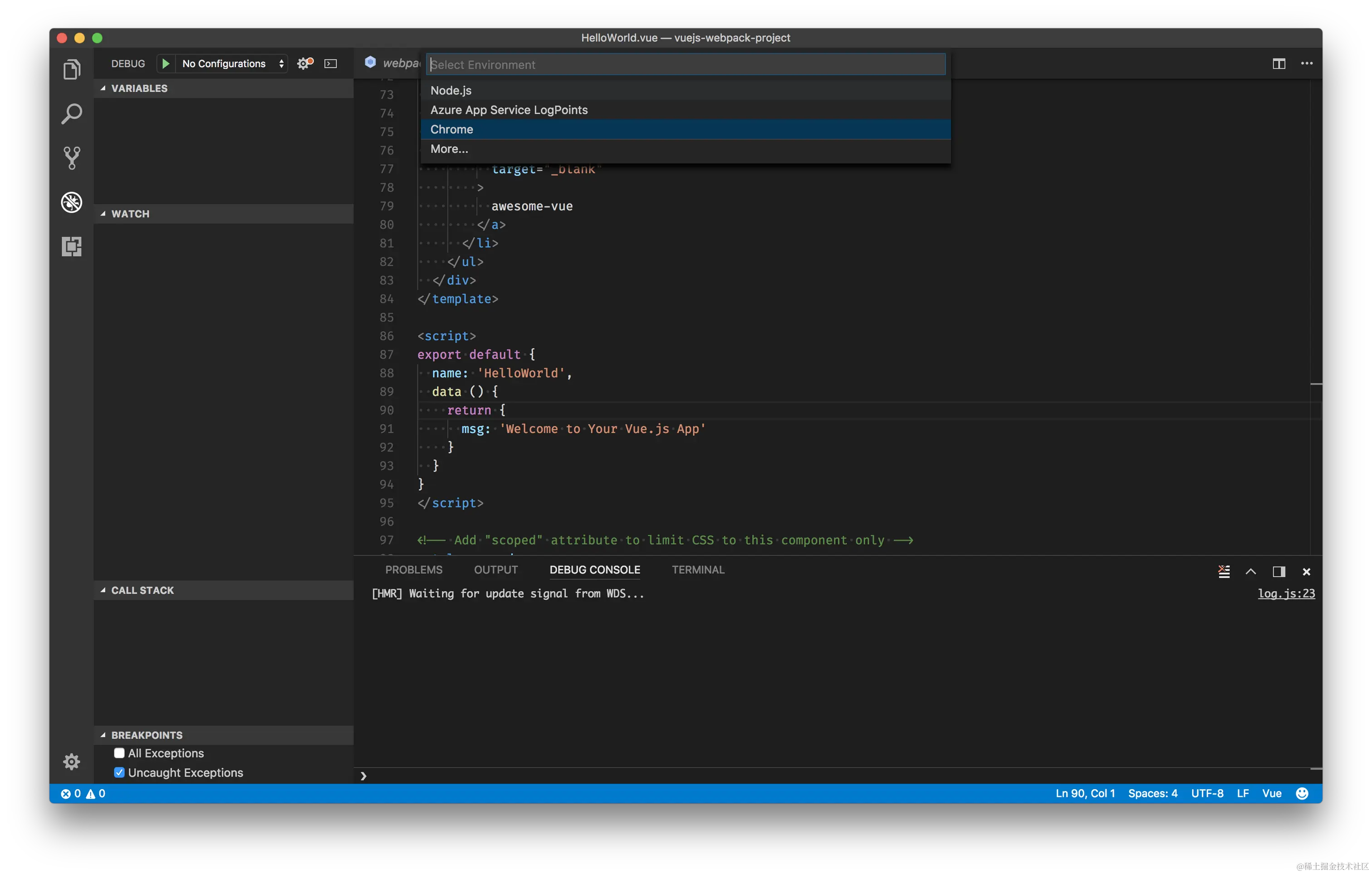This screenshot has height=874, width=1372.
Task: Click the Select Environment input field
Action: point(686,64)
